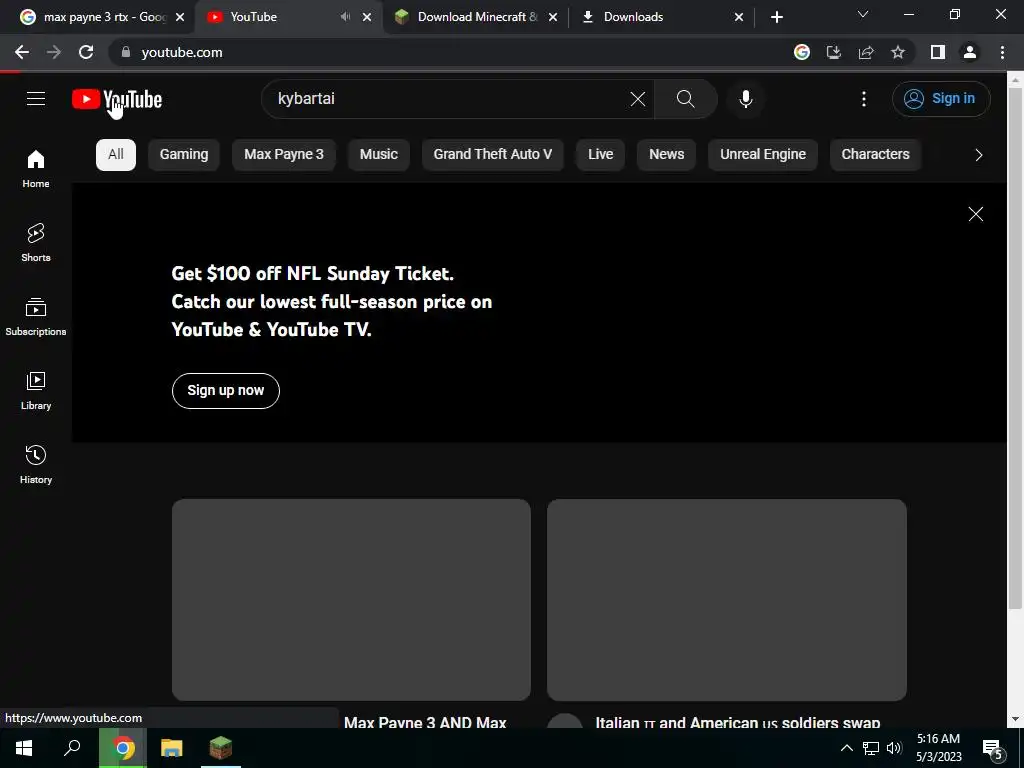Go back in browser
1024x768 pixels.
[22, 52]
